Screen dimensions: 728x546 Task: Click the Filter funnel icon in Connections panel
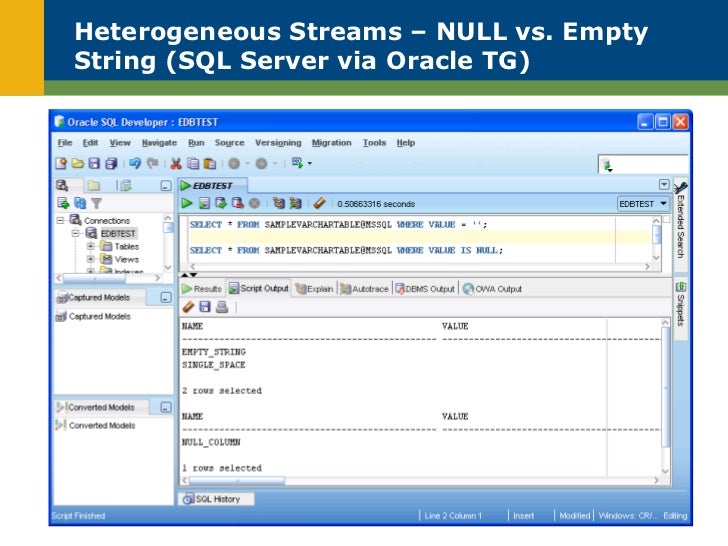(96, 203)
